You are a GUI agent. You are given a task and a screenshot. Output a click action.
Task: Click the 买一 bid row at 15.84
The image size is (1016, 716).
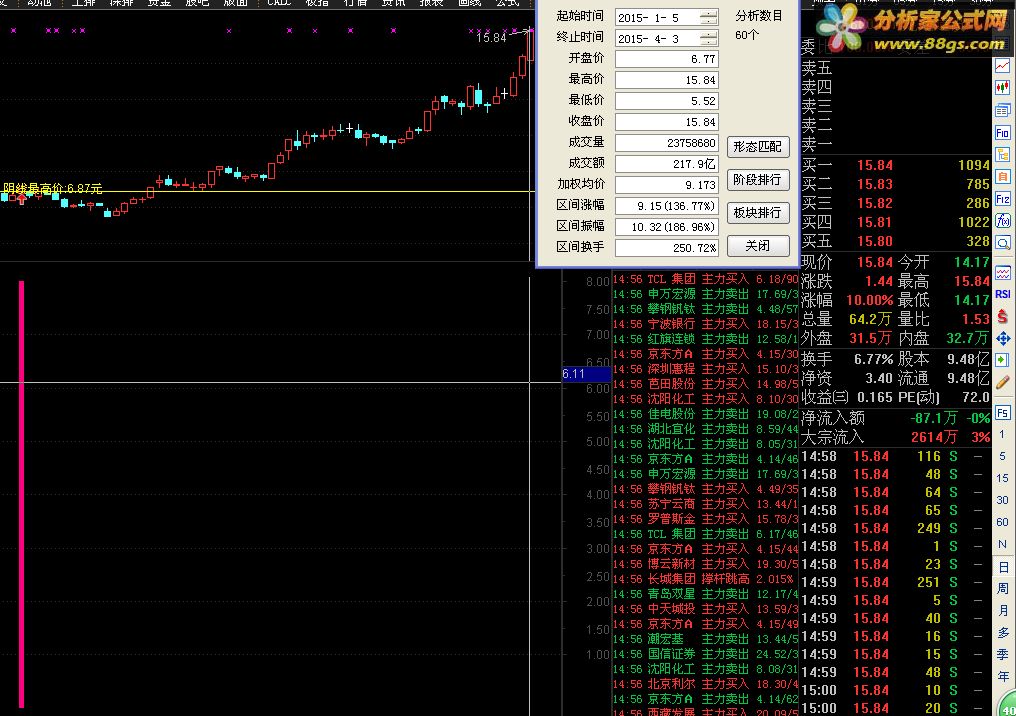coord(895,165)
